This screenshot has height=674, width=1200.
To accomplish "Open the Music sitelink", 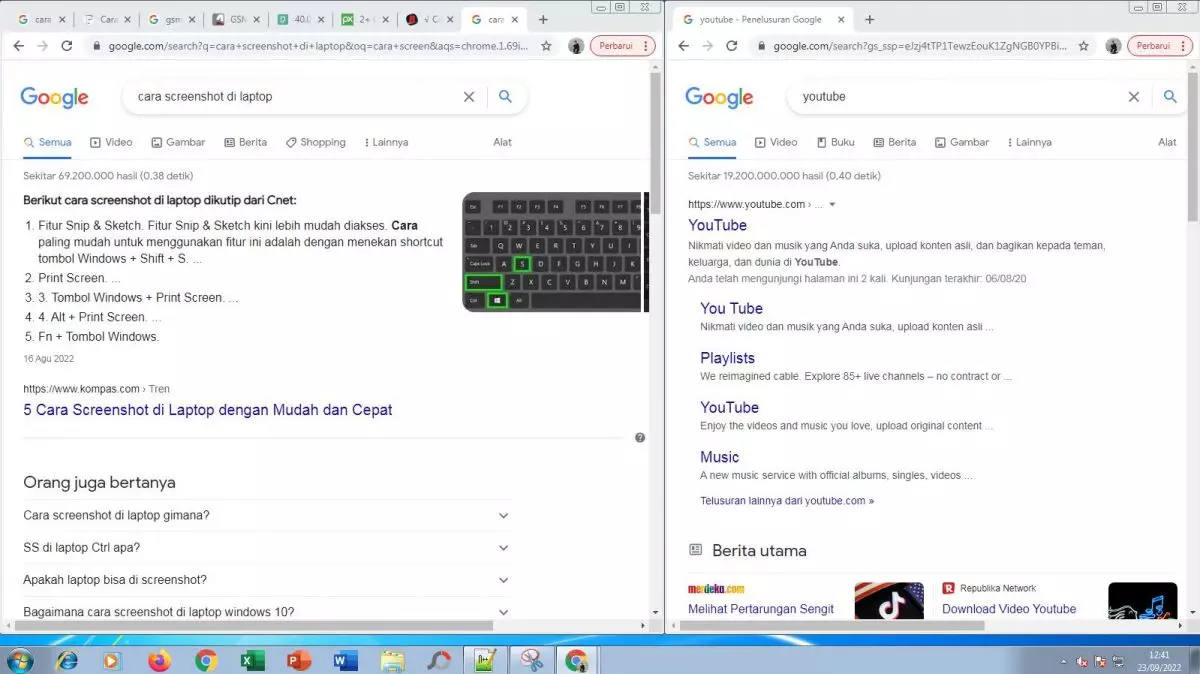I will (719, 457).
